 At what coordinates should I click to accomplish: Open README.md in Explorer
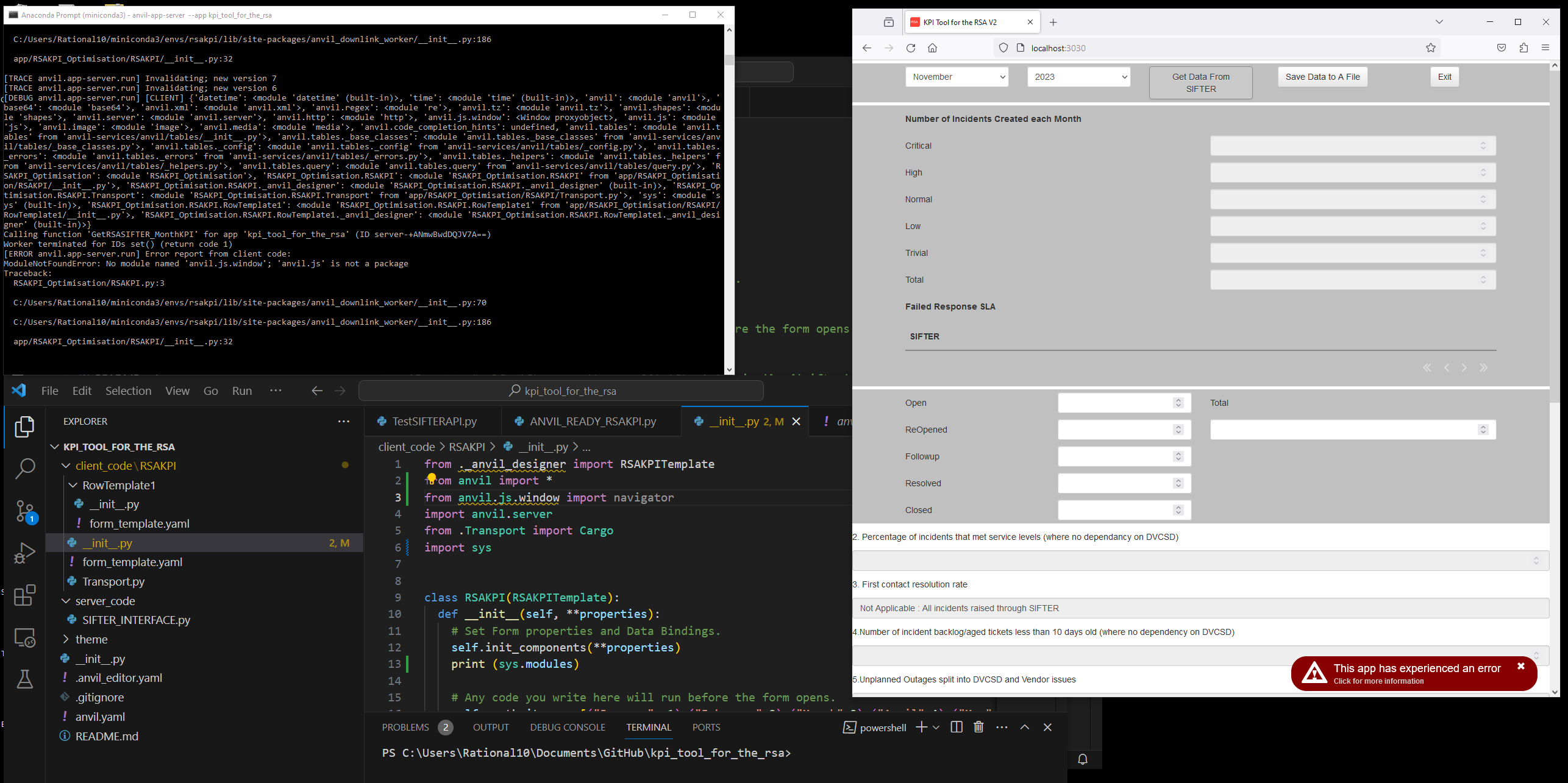pyautogui.click(x=107, y=736)
